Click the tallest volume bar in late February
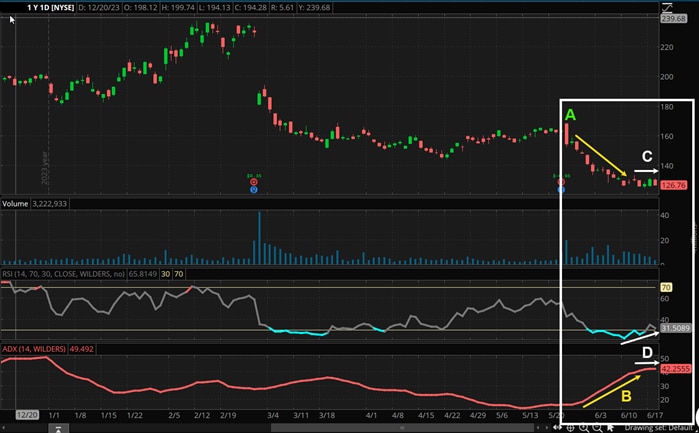Image resolution: width=699 pixels, height=433 pixels. 259,238
